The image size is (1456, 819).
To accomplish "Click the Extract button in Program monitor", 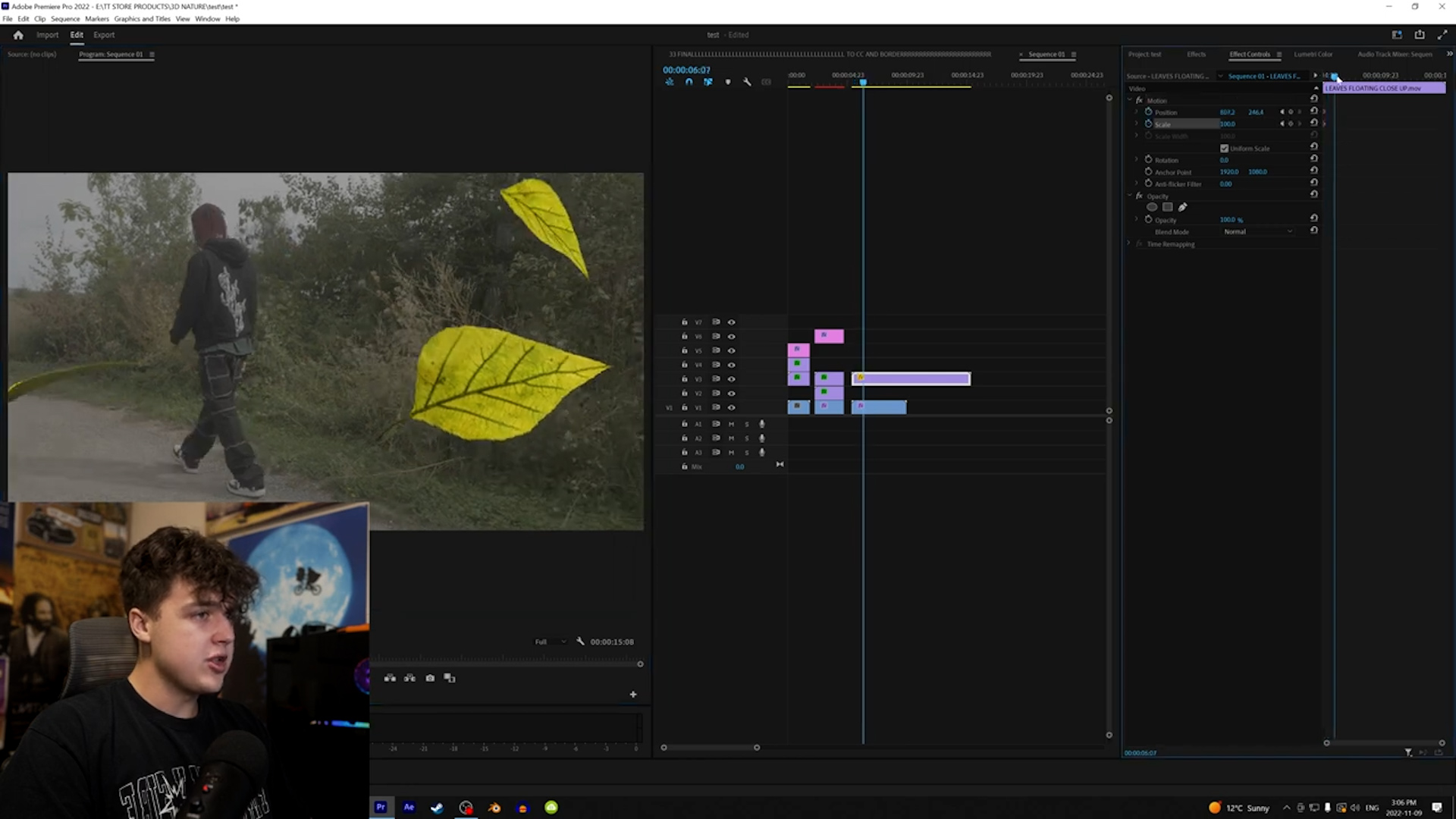I will click(409, 678).
